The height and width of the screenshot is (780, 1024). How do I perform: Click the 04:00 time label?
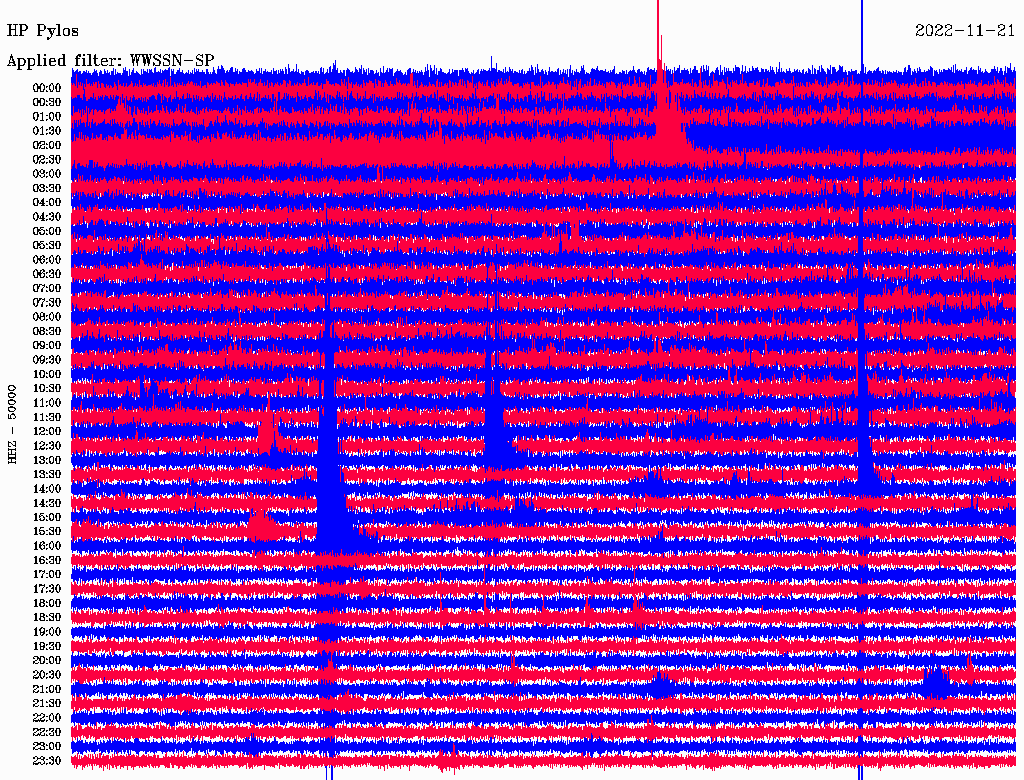pyautogui.click(x=47, y=203)
